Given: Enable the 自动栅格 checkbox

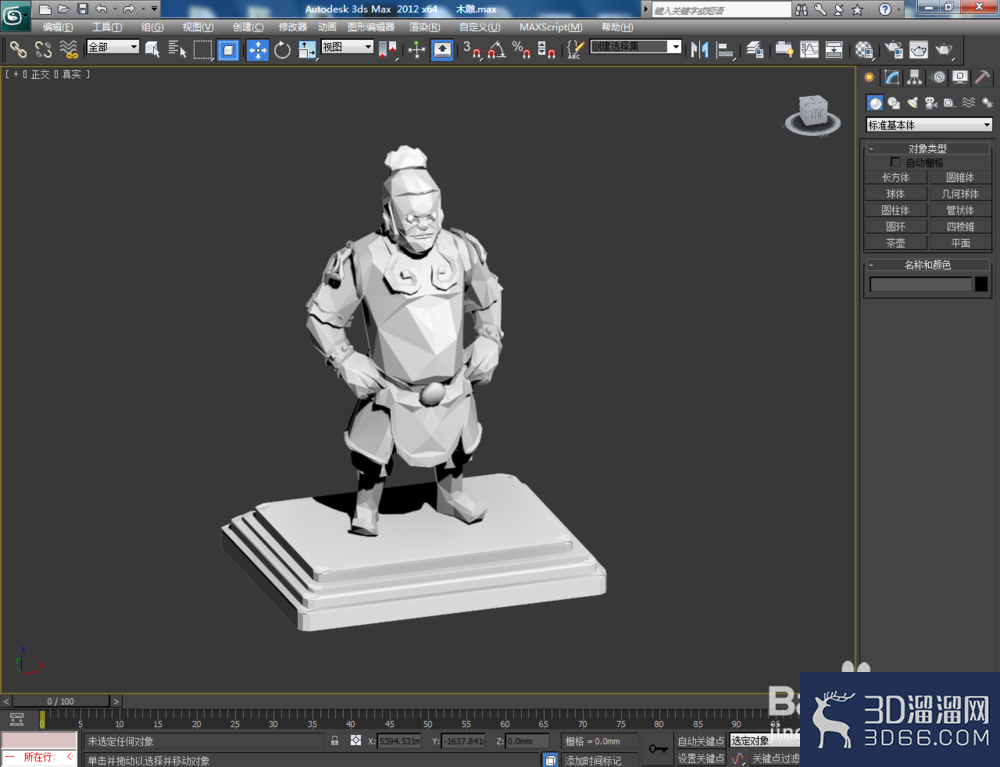Looking at the screenshot, I should [x=895, y=162].
